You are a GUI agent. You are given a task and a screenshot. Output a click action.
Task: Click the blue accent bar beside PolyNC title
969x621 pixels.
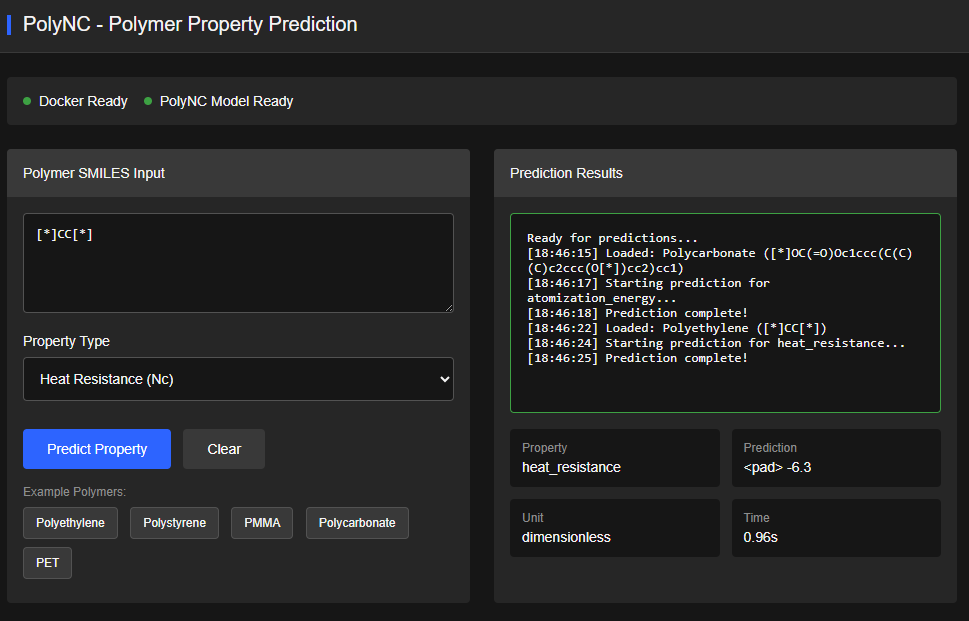[9, 24]
